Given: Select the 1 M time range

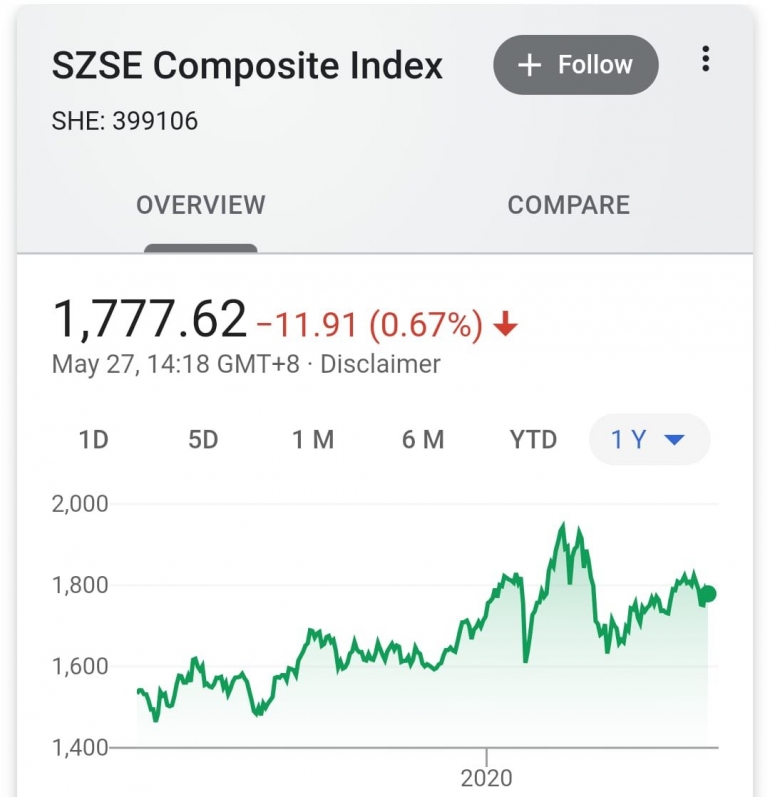Looking at the screenshot, I should (x=313, y=440).
